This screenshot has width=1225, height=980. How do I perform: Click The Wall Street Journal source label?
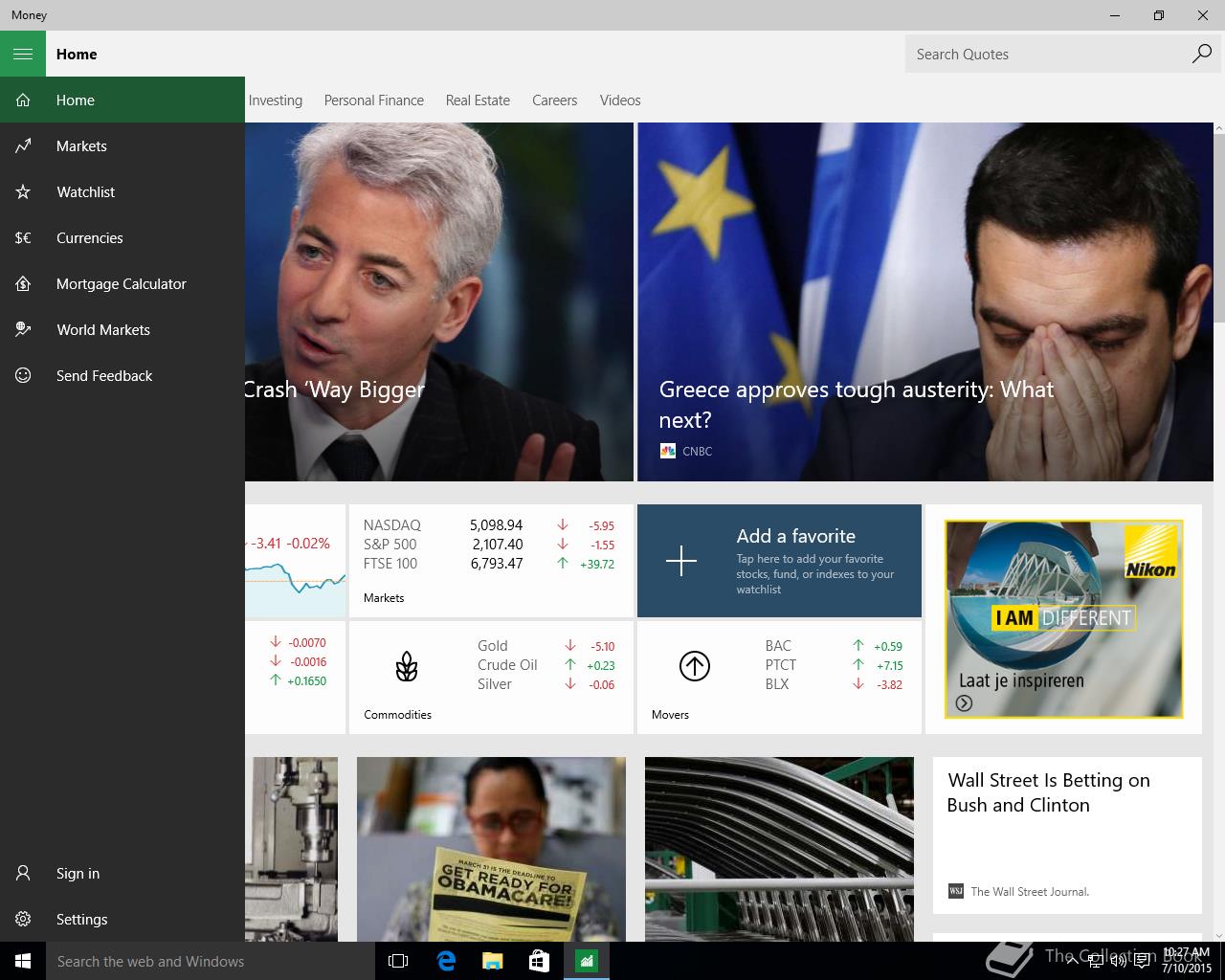(x=1030, y=891)
